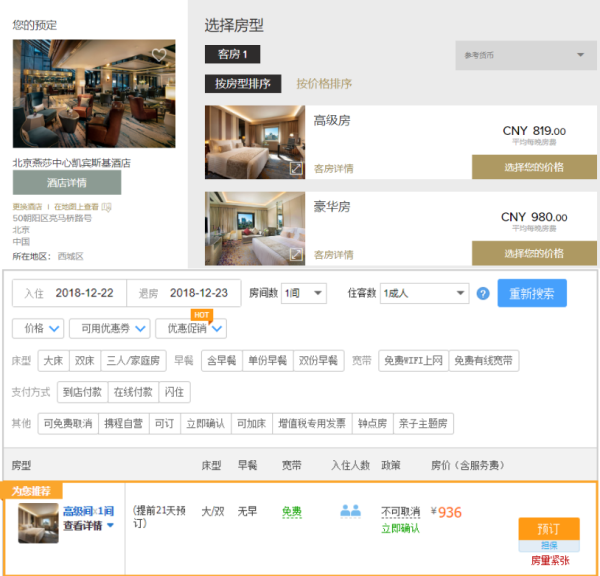Open the 住客数 1成人 dropdown

(x=424, y=294)
